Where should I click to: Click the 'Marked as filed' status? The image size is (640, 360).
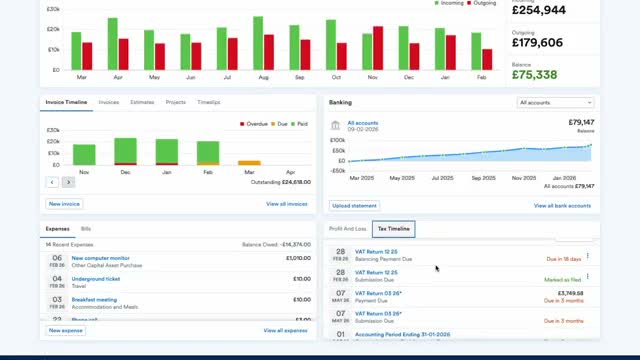(562, 280)
